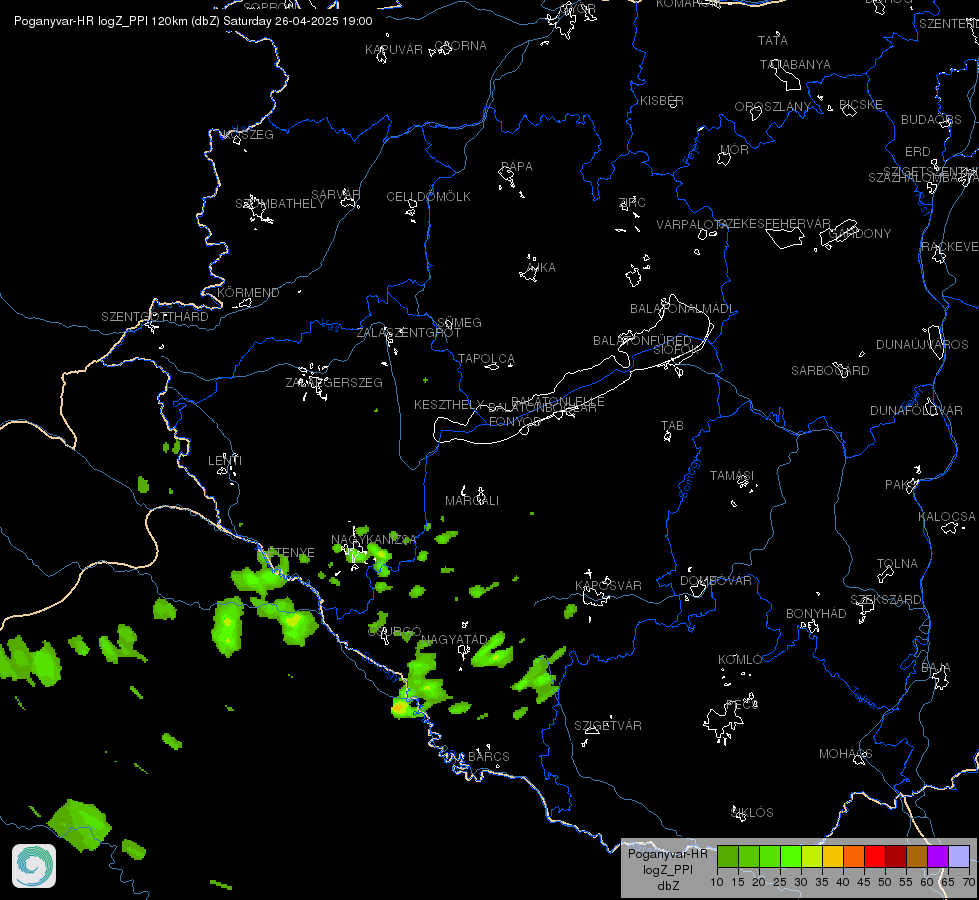Click the 30-35 dBZ yellow-green legend swatch
Viewport: 979px width, 900px height.
point(812,856)
